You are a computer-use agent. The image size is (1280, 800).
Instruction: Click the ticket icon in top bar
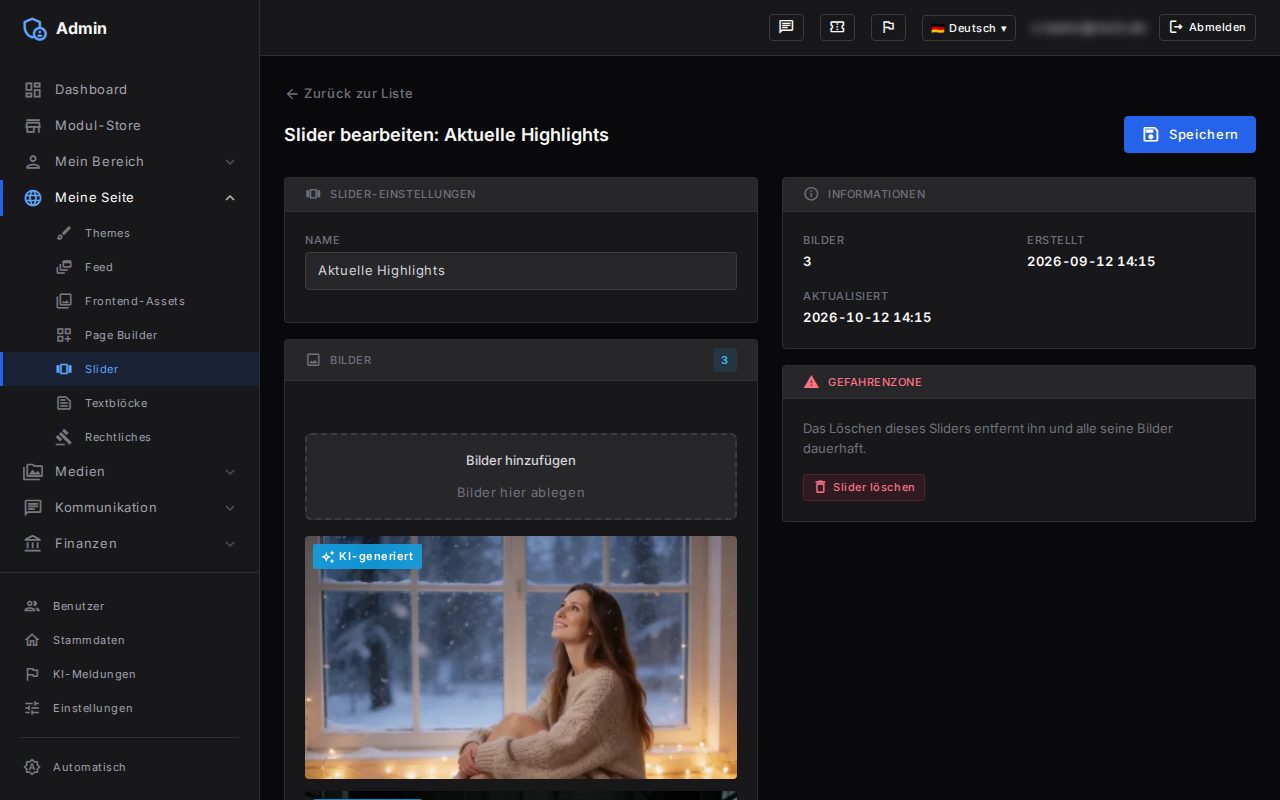[x=837, y=28]
